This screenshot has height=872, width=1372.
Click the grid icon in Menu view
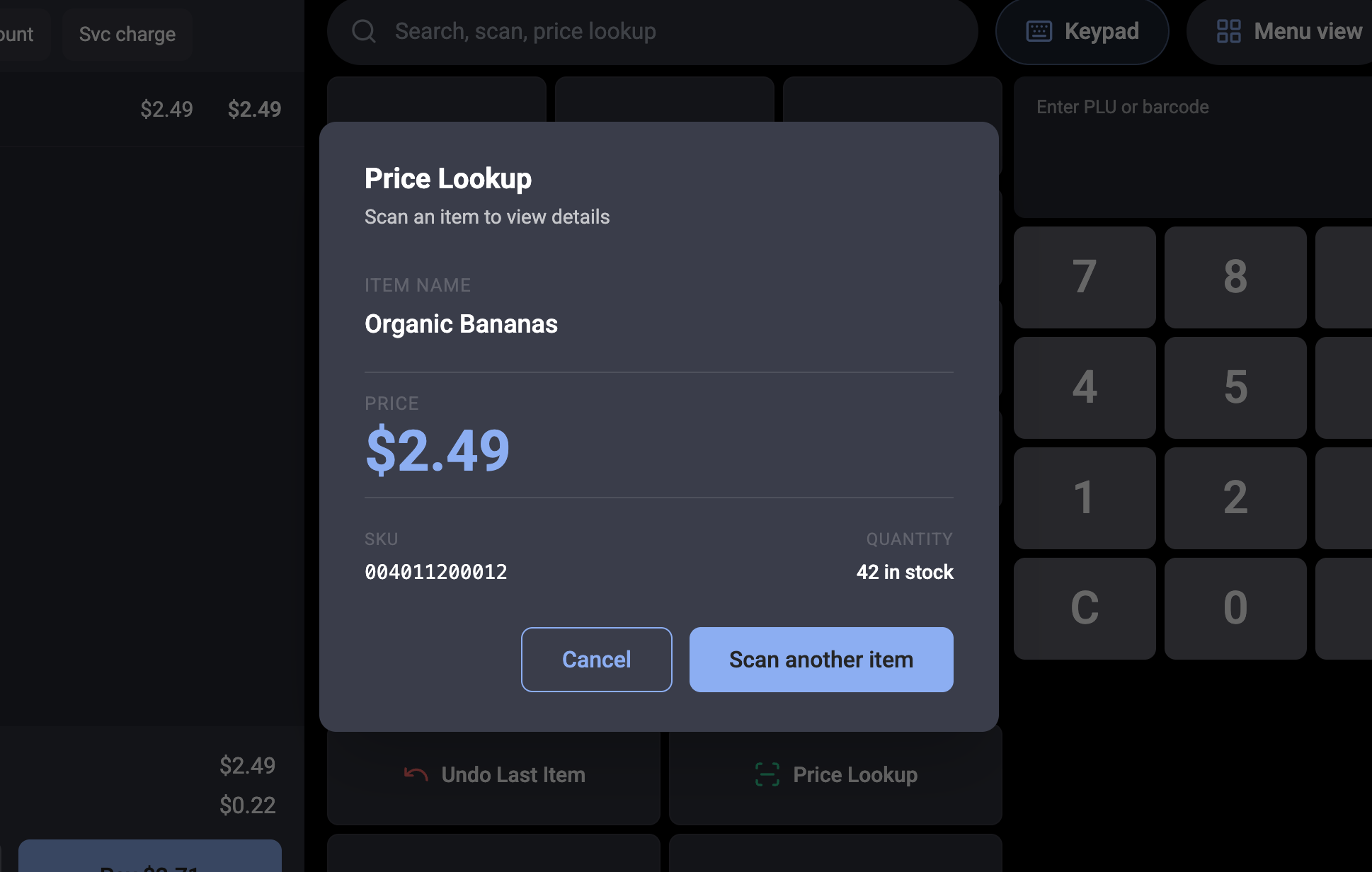[x=1228, y=31]
